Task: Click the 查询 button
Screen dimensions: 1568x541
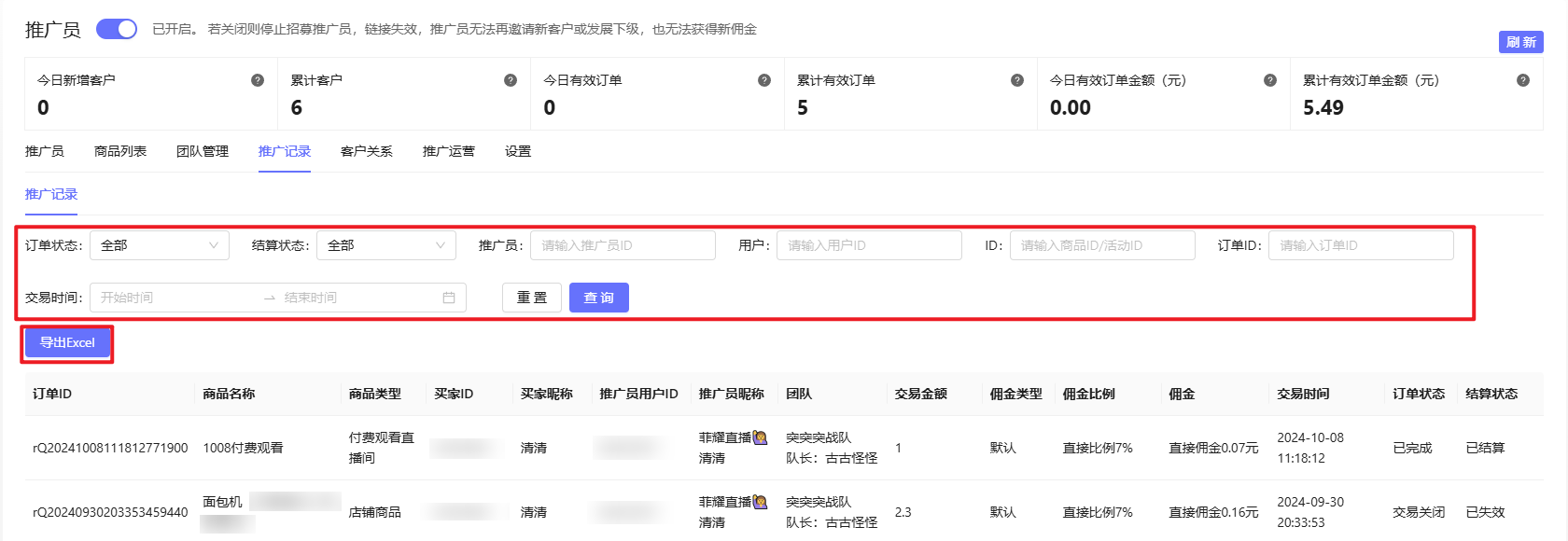Action: [x=598, y=298]
